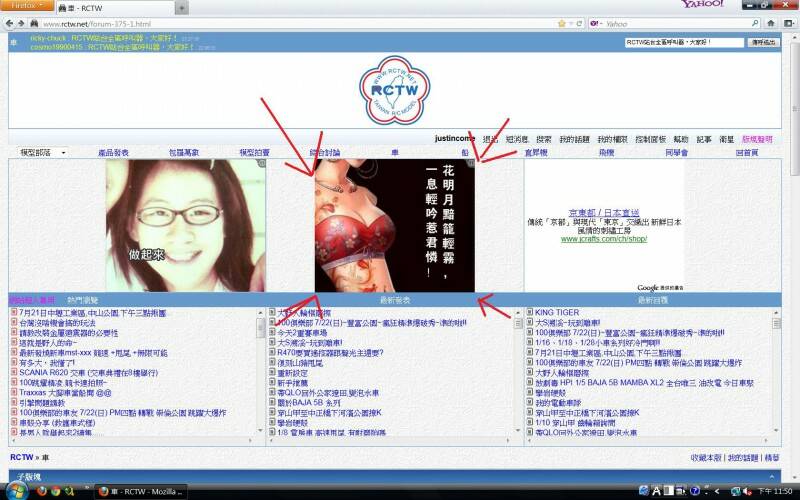Click the site identity icon in the address bar
The width and height of the screenshot is (800, 500).
point(34,23)
